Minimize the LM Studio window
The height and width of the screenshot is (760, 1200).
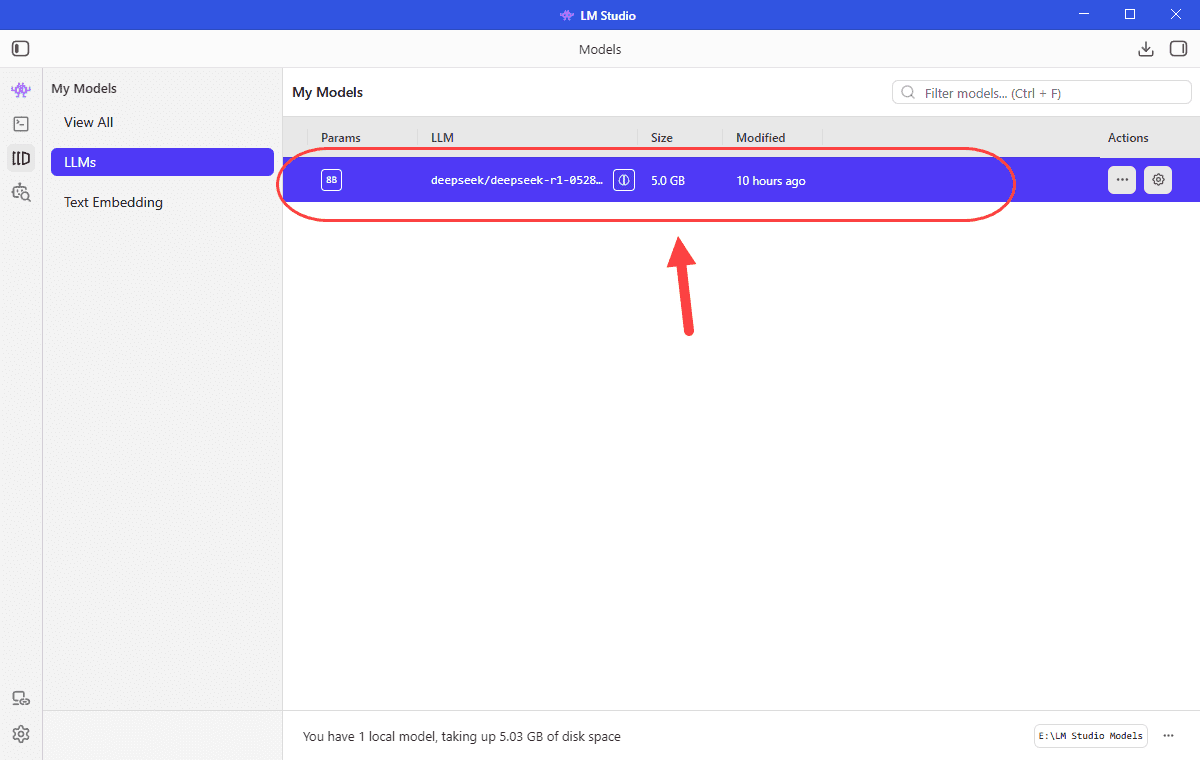[1084, 14]
